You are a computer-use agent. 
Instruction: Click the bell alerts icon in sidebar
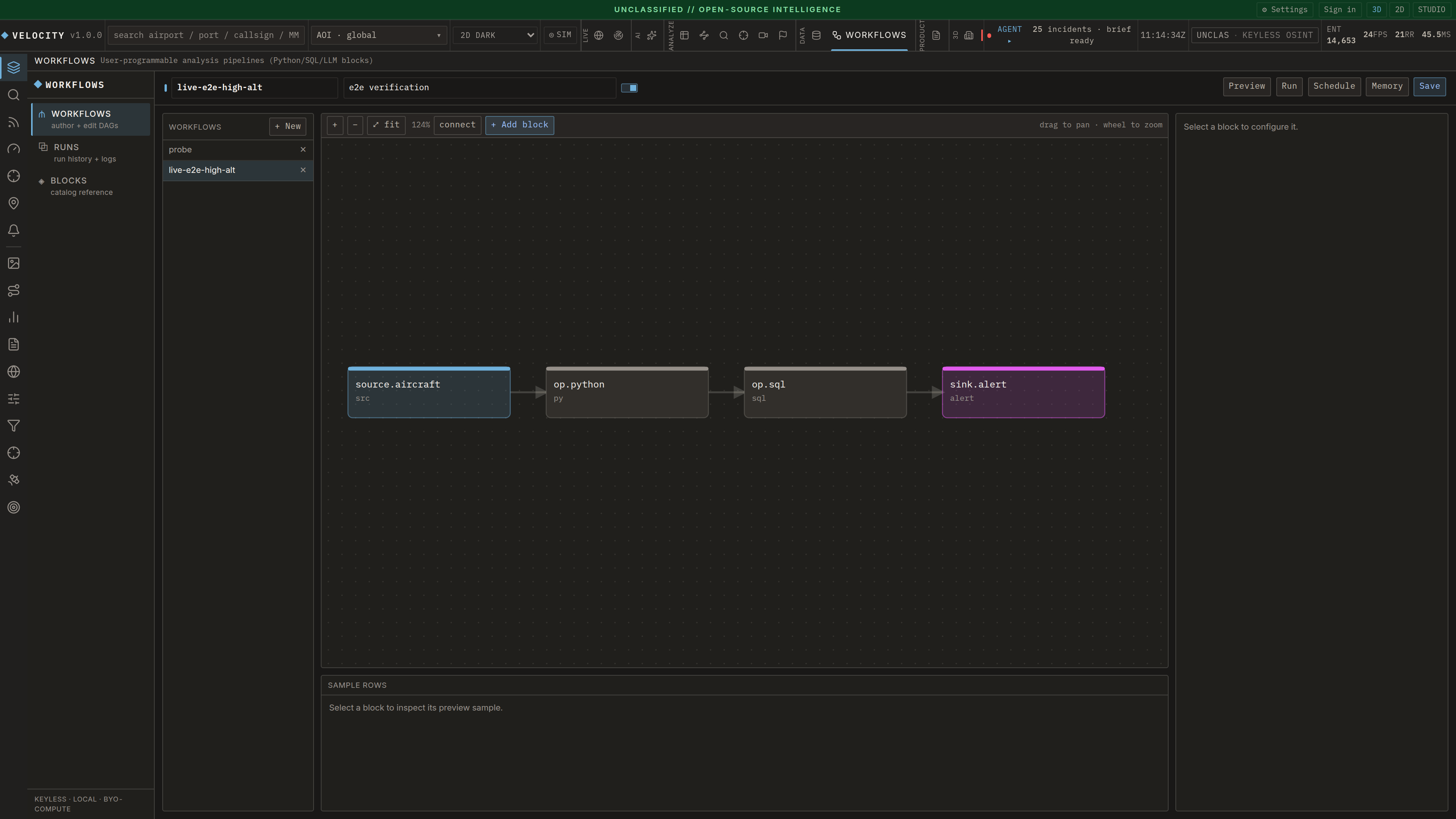point(14,230)
